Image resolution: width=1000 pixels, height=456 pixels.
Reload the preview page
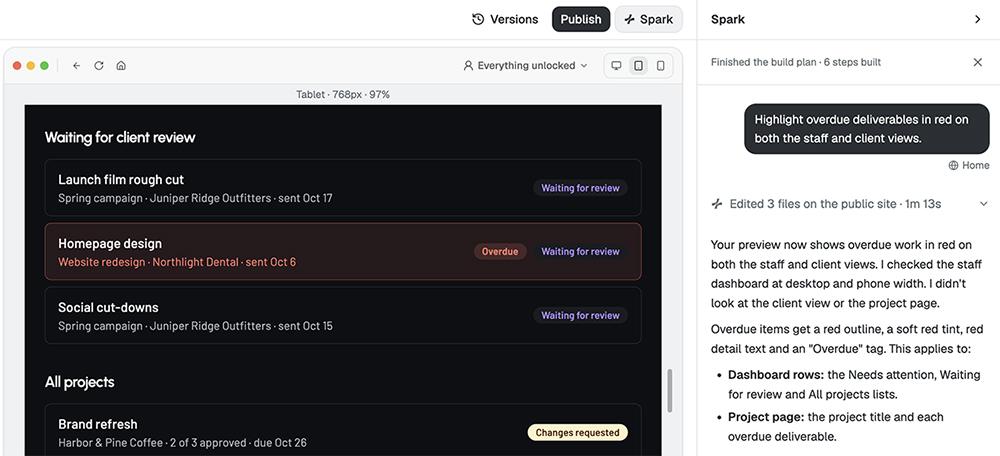[x=99, y=66]
